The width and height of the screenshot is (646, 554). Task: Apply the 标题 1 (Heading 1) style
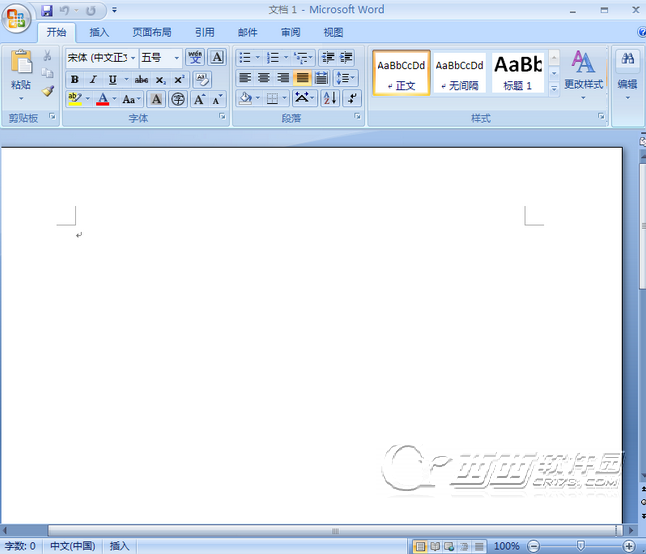[x=518, y=73]
